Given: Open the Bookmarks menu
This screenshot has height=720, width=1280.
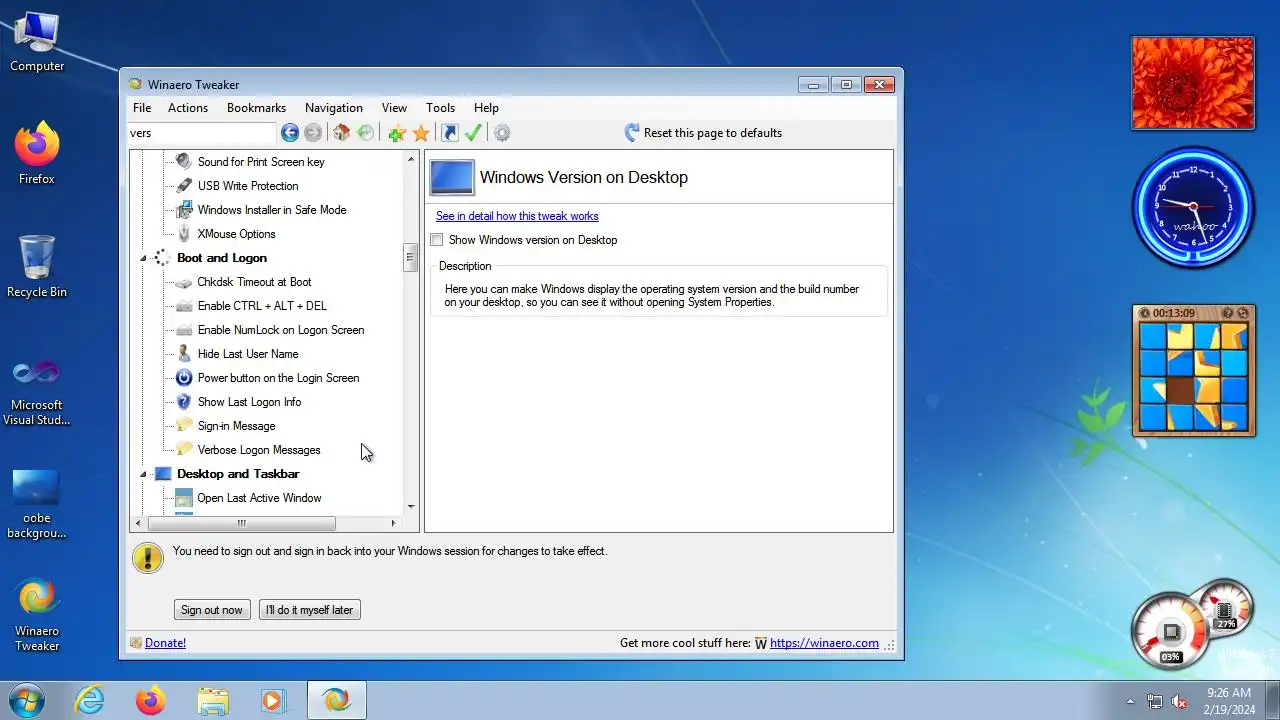Looking at the screenshot, I should pos(256,108).
